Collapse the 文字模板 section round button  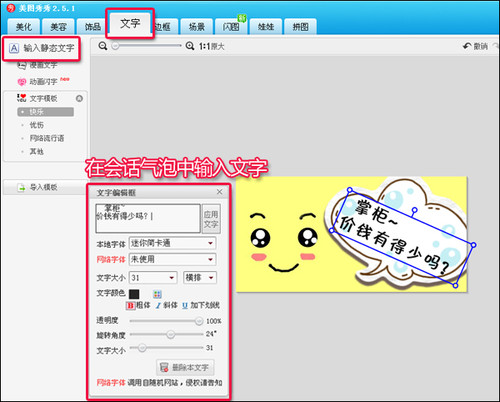[x=79, y=99]
